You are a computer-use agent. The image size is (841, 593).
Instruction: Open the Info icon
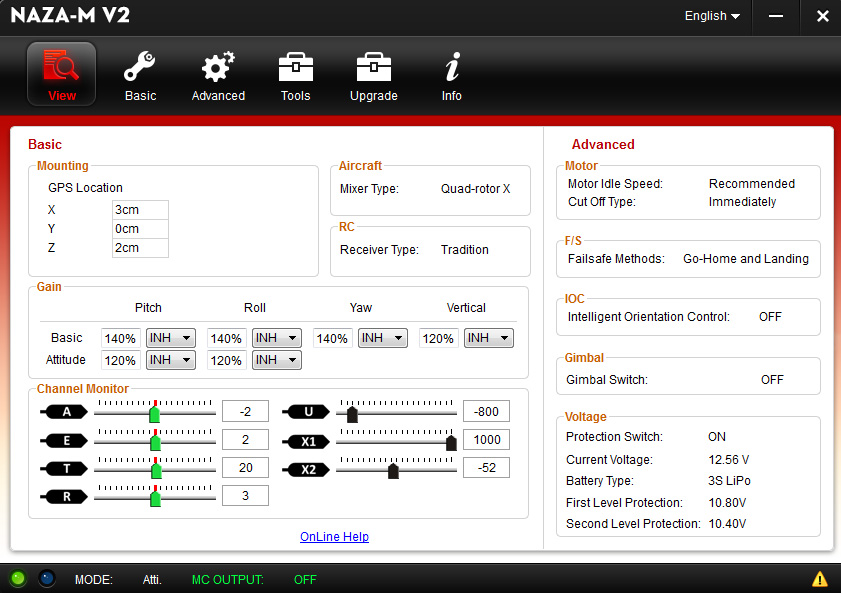click(452, 76)
